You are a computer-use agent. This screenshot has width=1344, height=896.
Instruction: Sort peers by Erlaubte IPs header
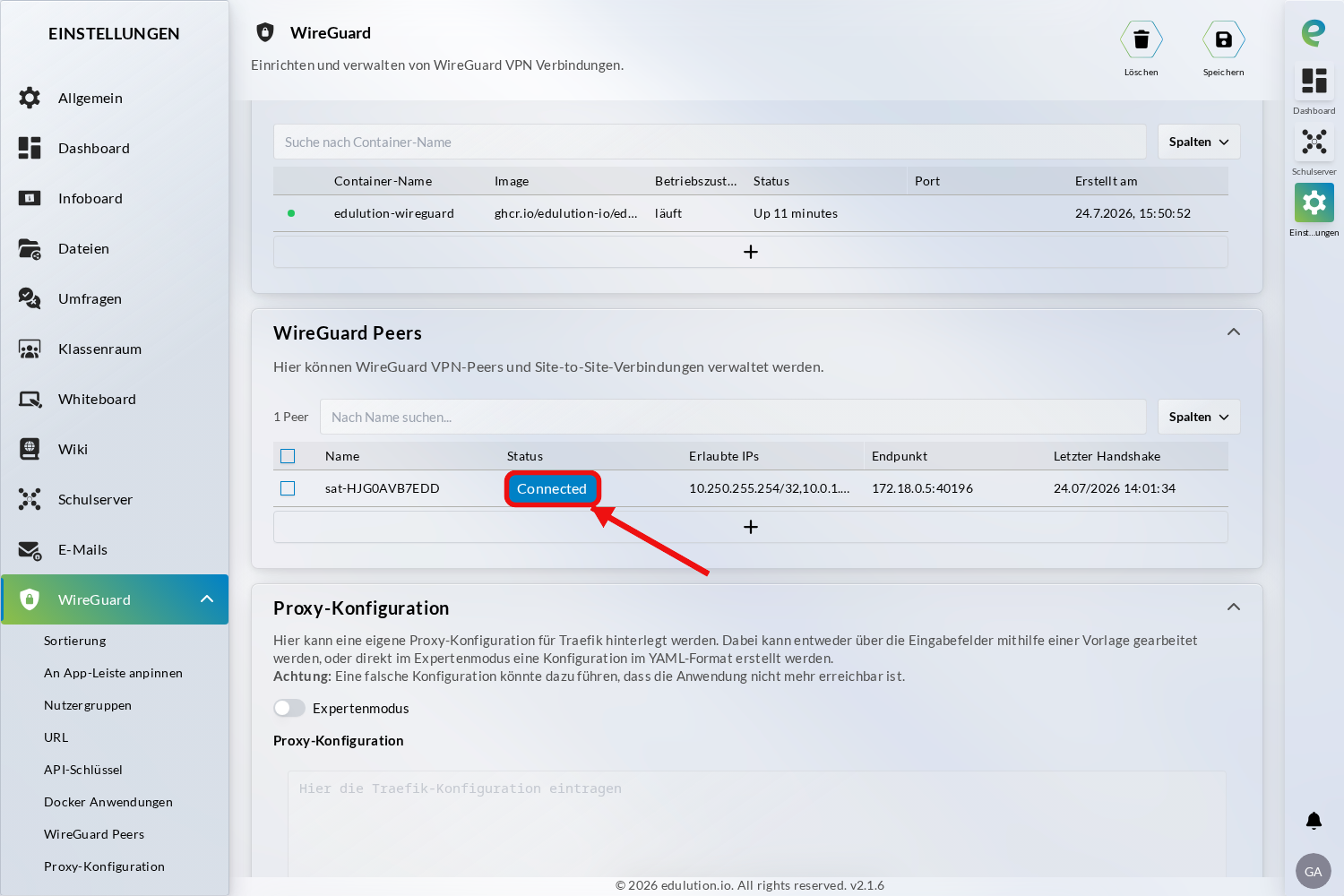click(x=724, y=456)
